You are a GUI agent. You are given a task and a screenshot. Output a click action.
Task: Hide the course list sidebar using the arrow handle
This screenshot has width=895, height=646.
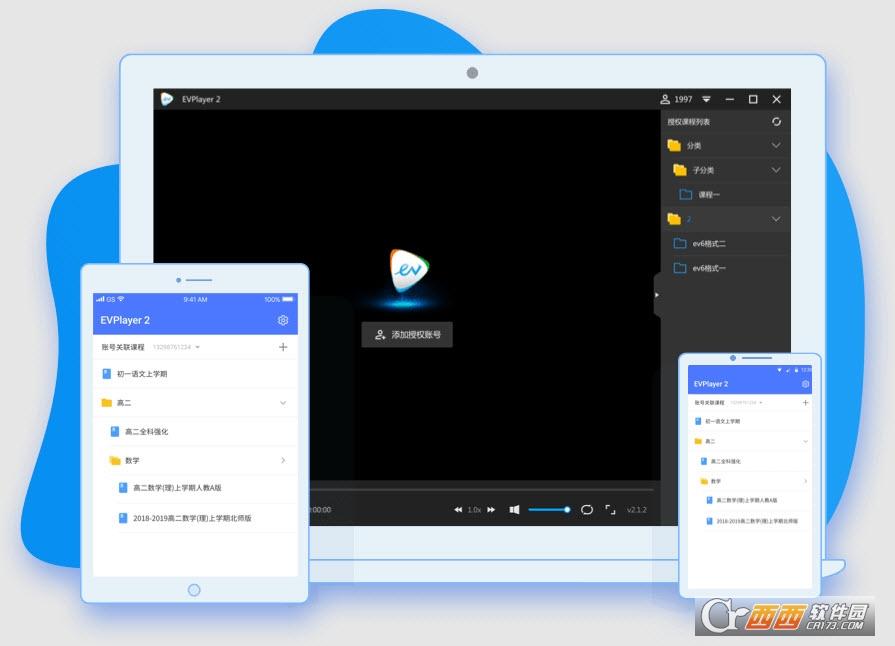[657, 295]
